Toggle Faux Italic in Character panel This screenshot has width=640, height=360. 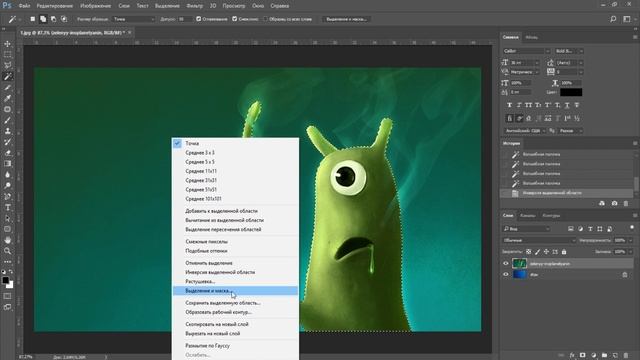(x=519, y=105)
